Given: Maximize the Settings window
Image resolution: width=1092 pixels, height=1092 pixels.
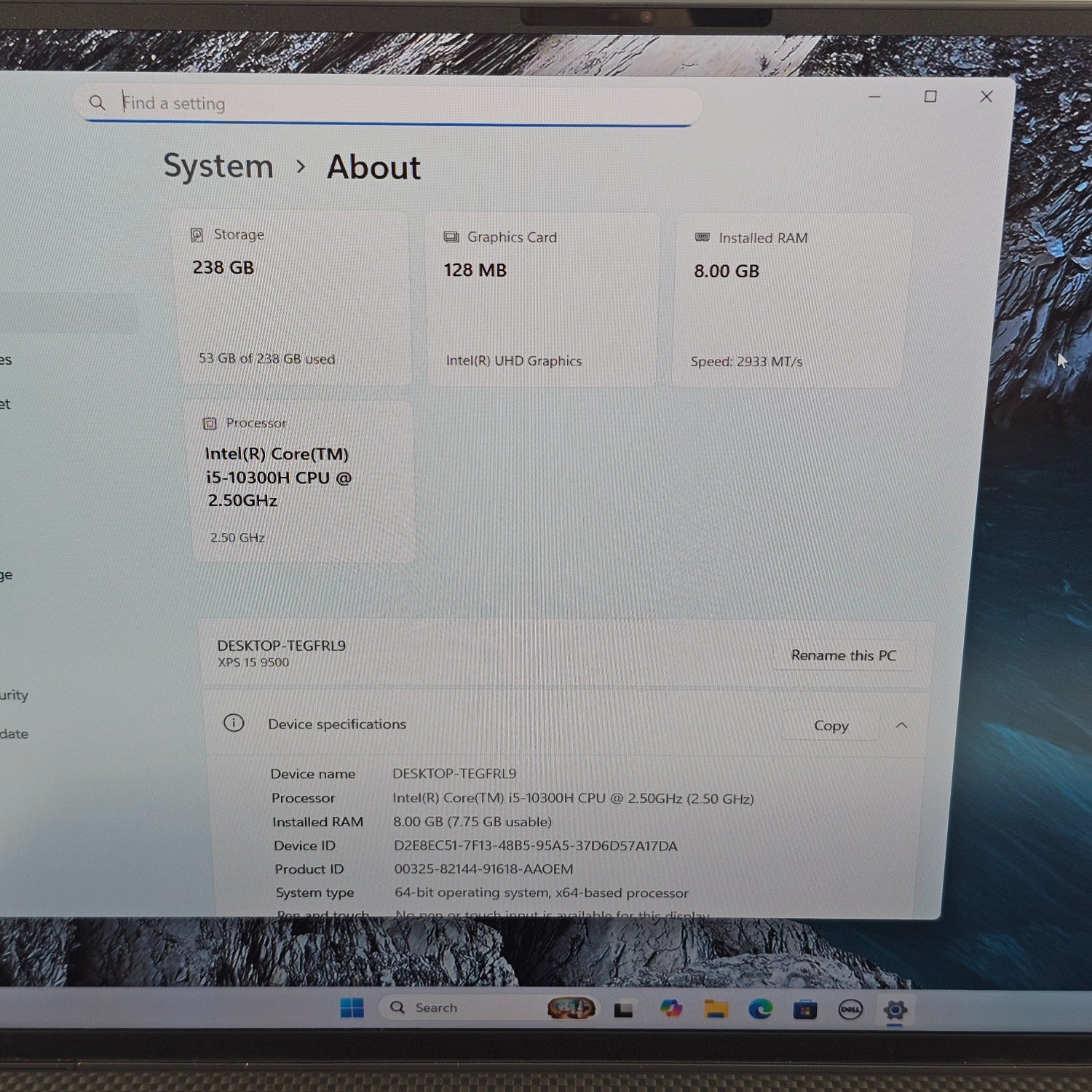Looking at the screenshot, I should point(930,97).
